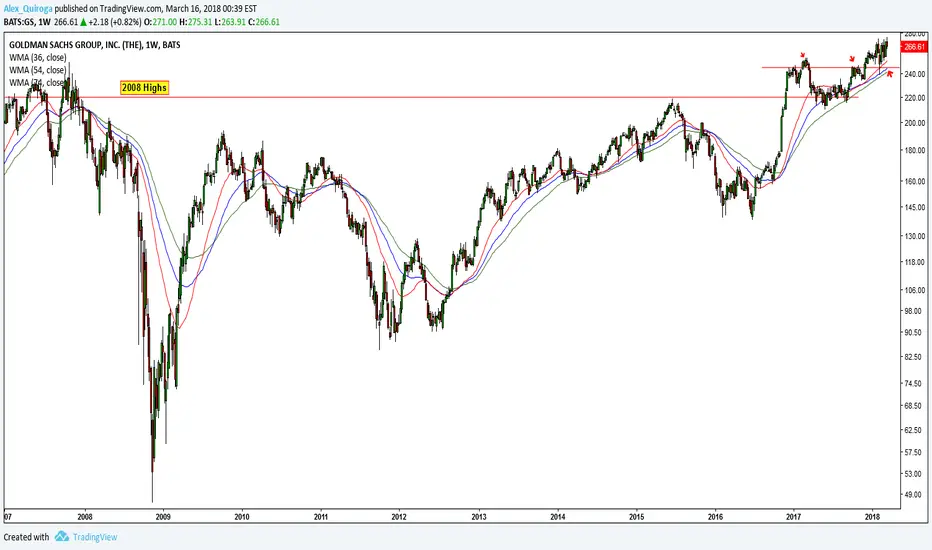Click the 62.50 price axis label
932x550 pixels.
[x=913, y=430]
